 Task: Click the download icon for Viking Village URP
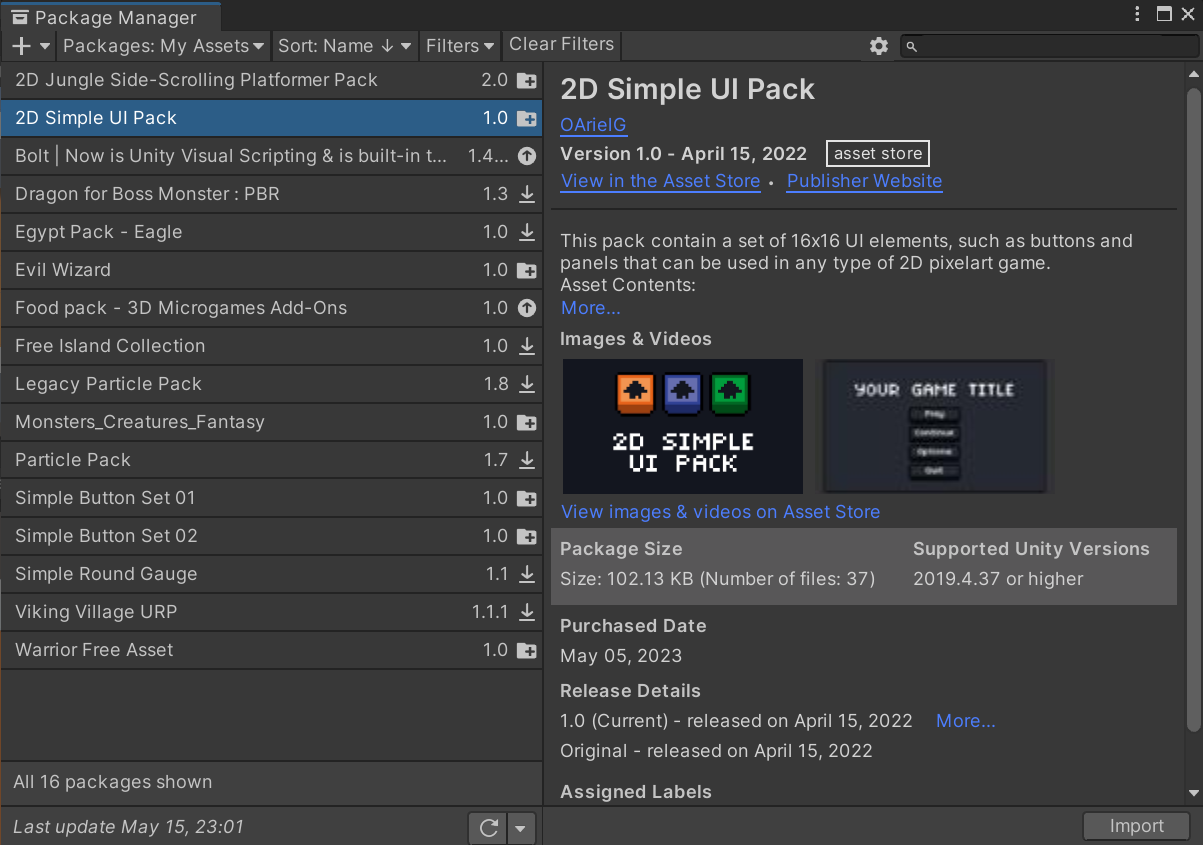click(x=527, y=612)
